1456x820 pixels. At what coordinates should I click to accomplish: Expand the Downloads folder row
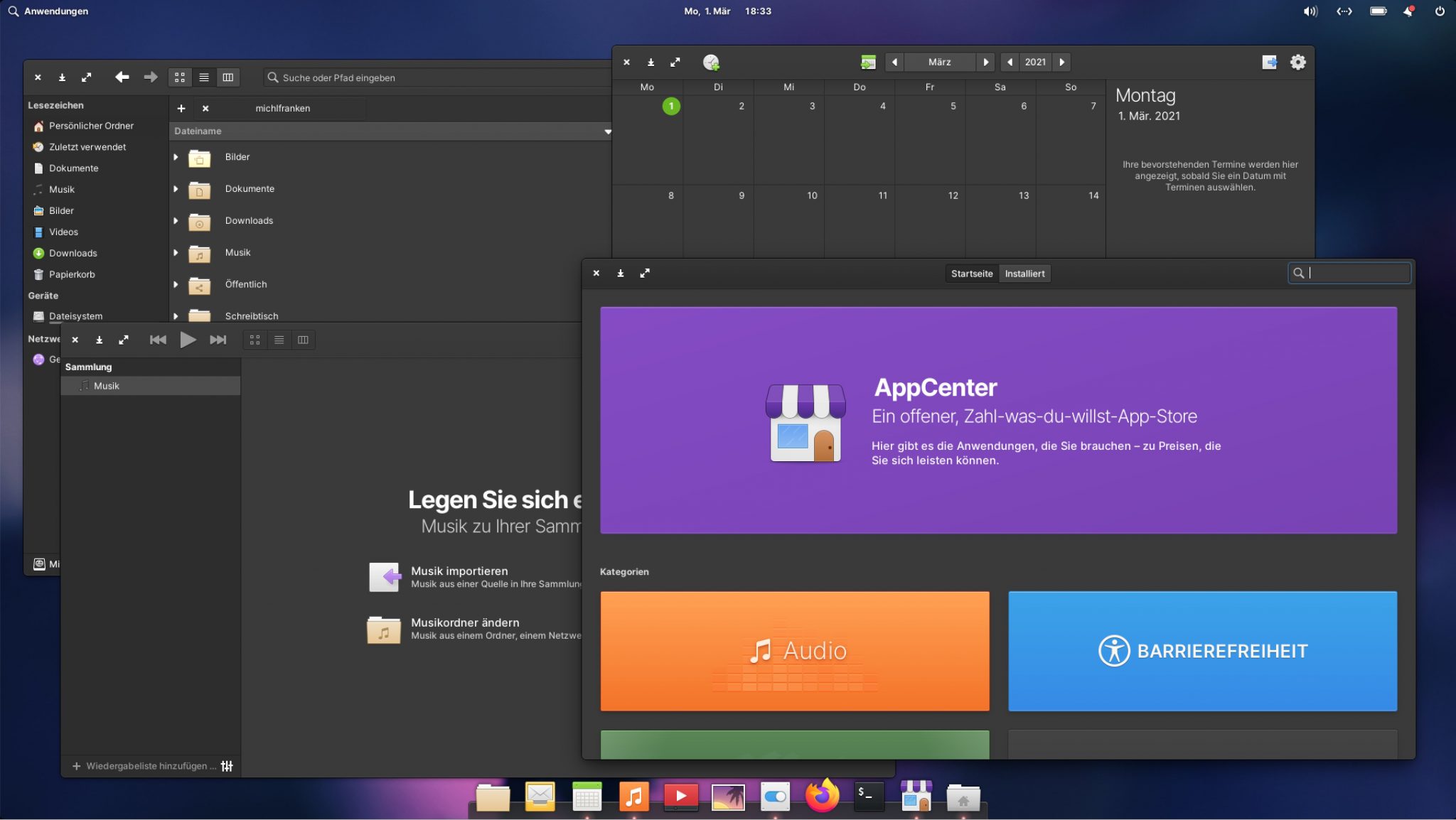tap(176, 221)
